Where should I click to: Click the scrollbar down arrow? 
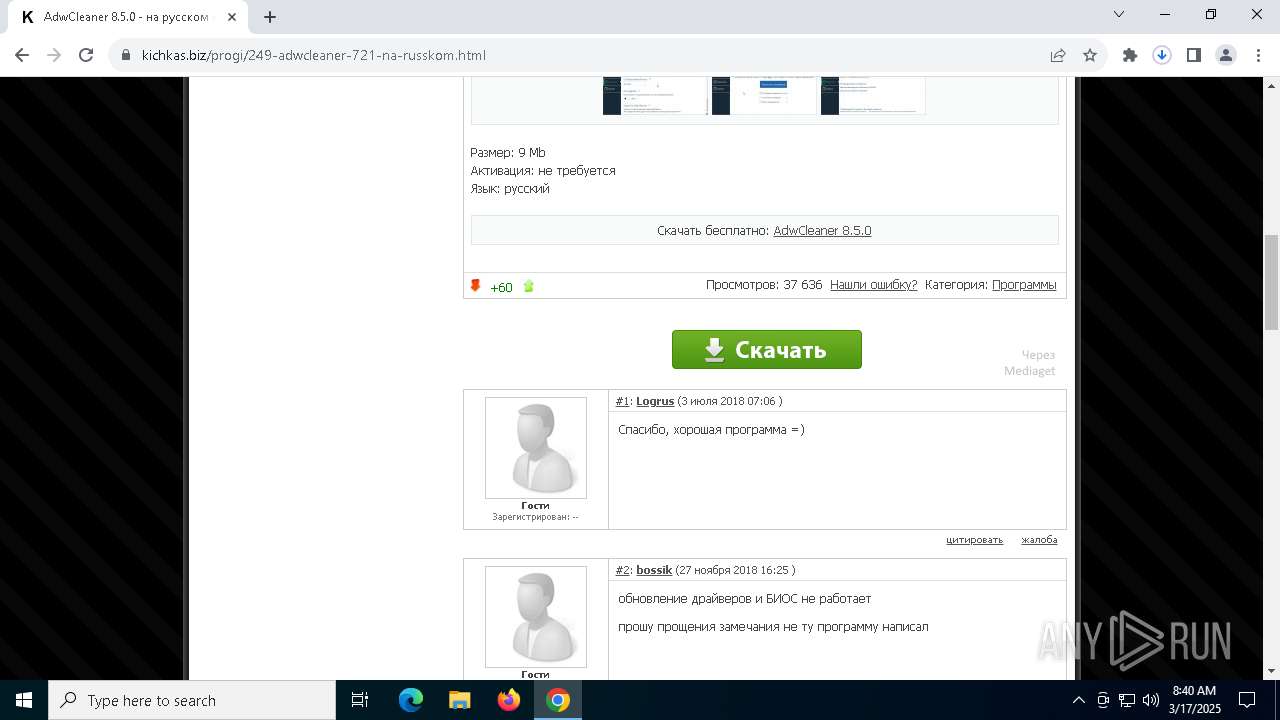[1271, 671]
